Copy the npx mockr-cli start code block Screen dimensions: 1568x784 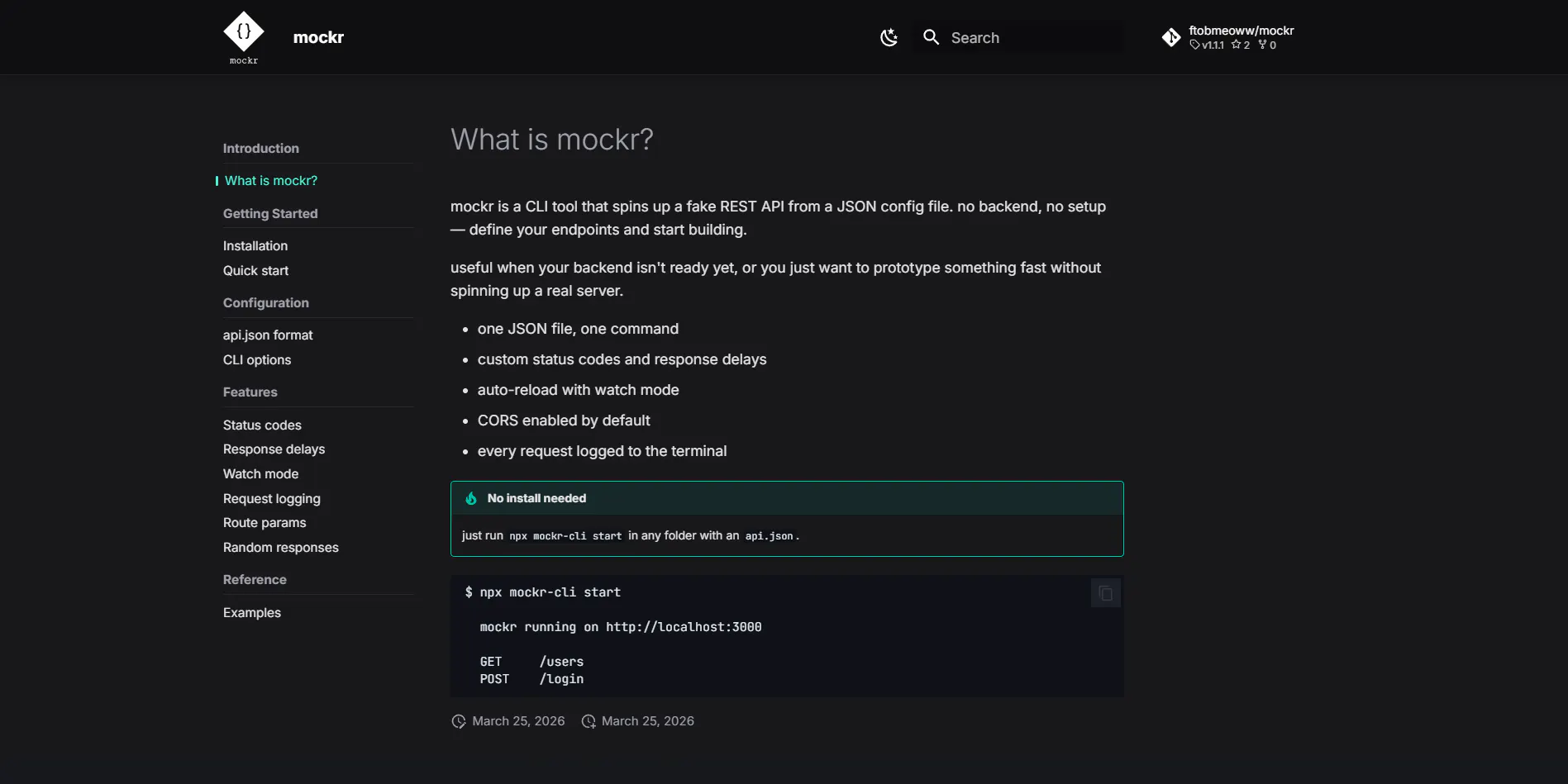(x=1105, y=593)
